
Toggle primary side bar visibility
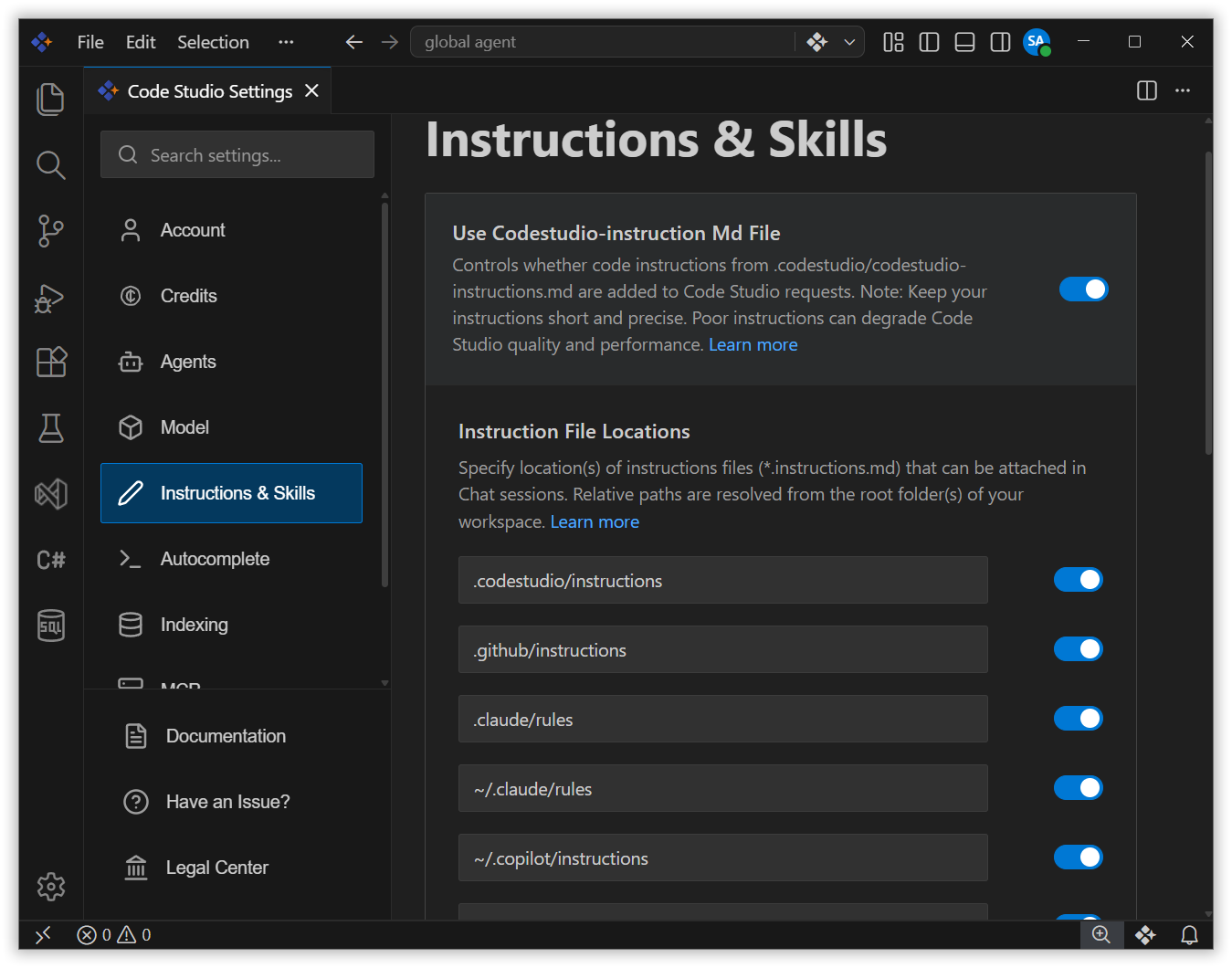(x=929, y=42)
